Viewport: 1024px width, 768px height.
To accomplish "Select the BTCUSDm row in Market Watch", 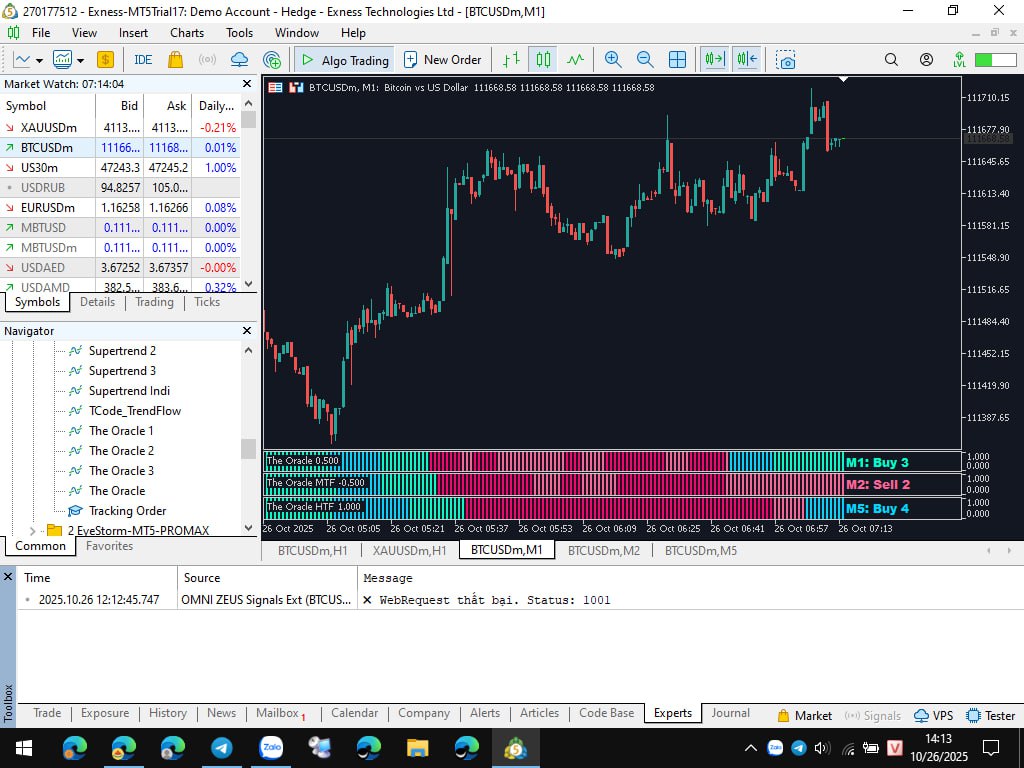I will (120, 148).
